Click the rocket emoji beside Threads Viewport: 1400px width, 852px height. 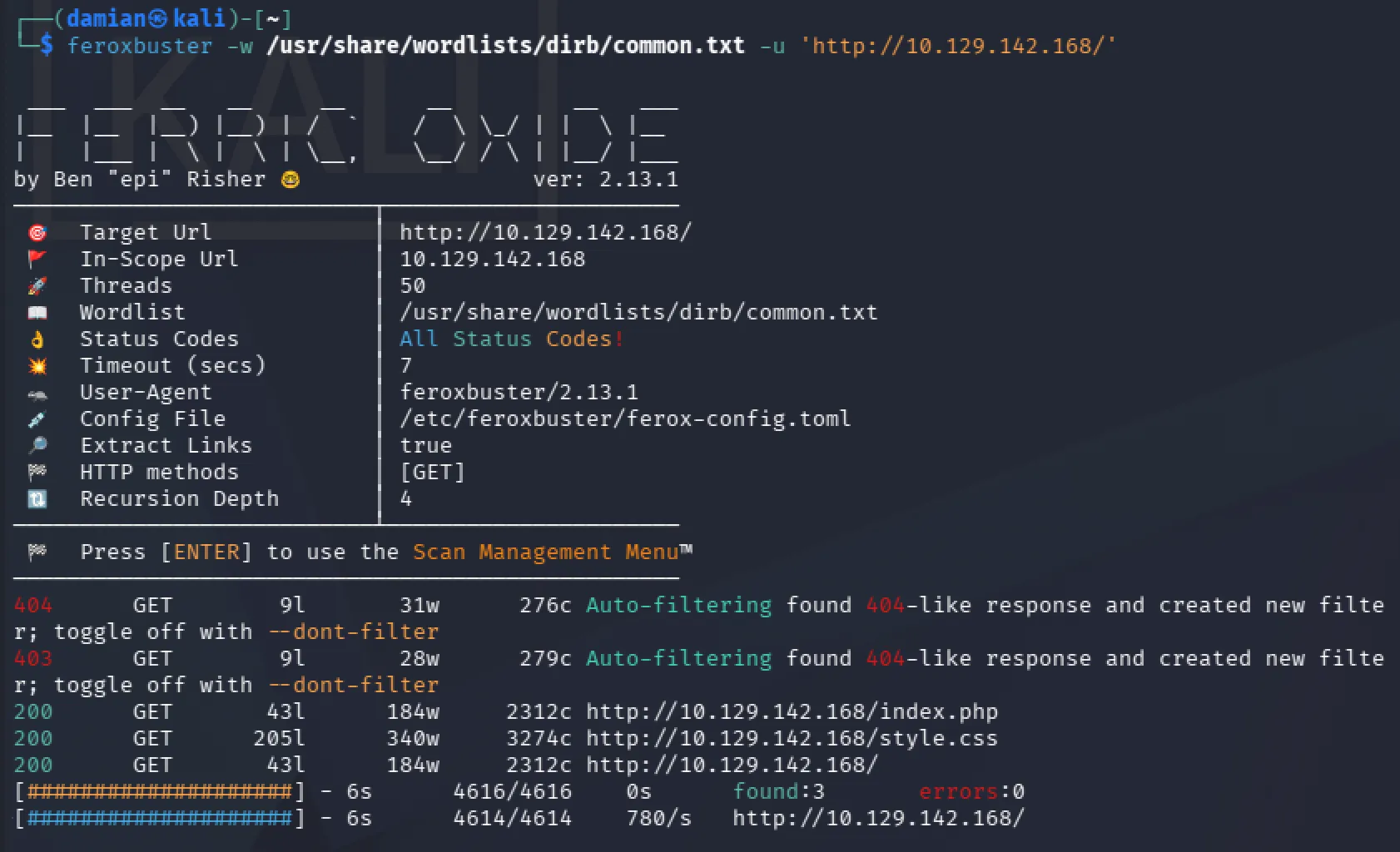[37, 285]
